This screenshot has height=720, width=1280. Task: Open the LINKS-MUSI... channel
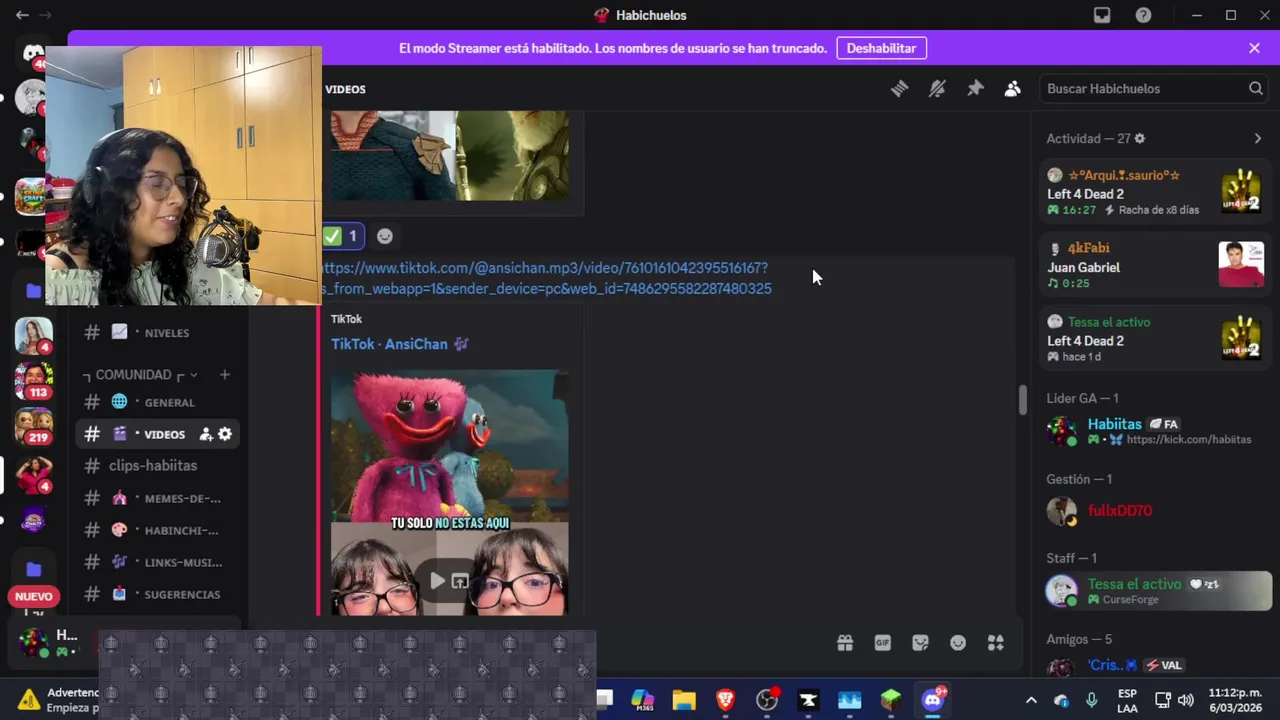[x=158, y=562]
